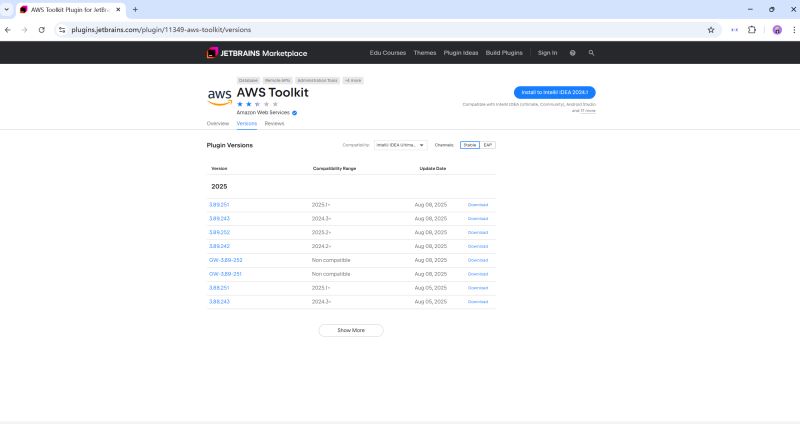Open the Amazon Web Services vendor link
Screen dimensions: 800x424
pos(263,113)
